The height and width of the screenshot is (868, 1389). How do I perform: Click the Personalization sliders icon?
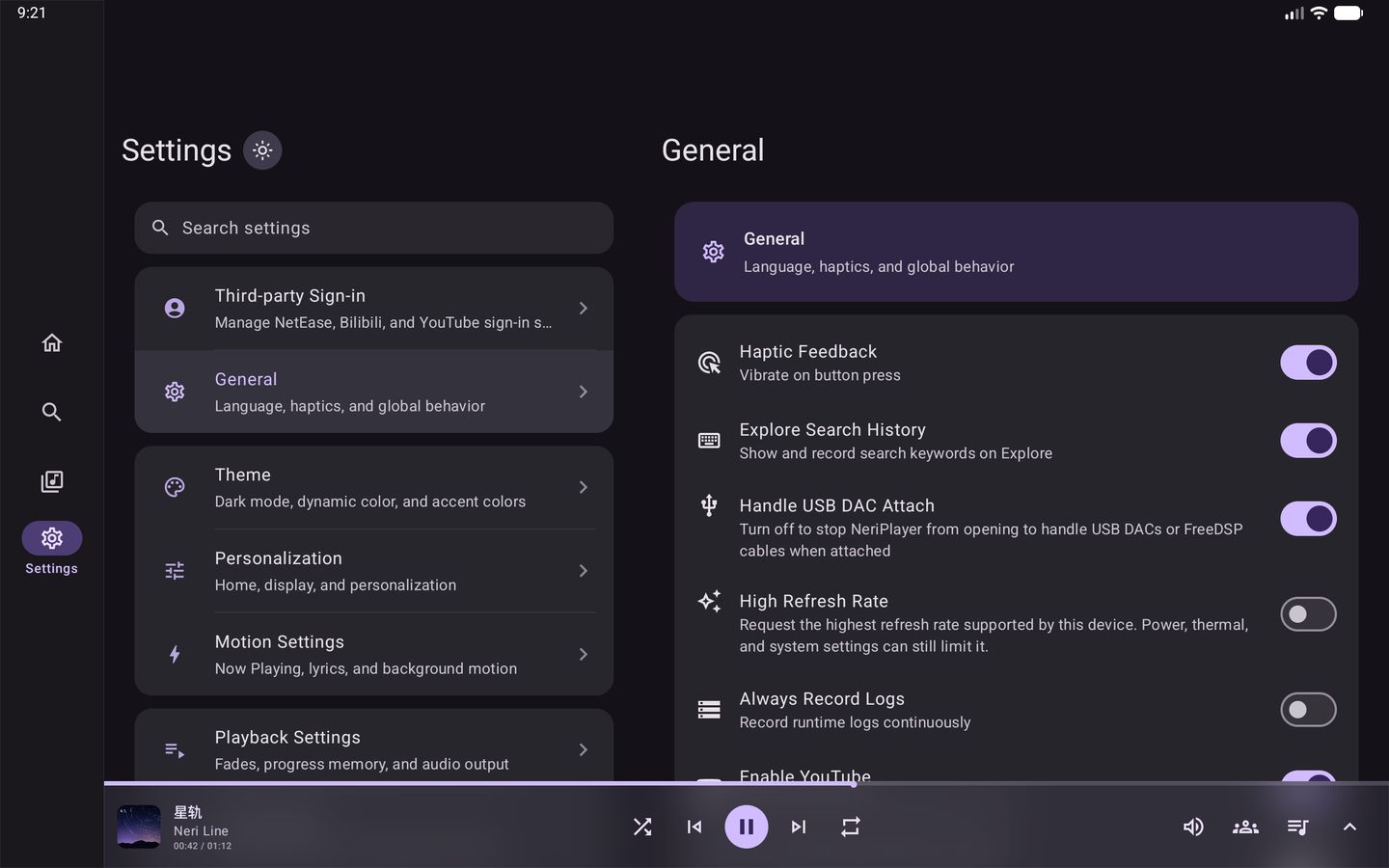pyautogui.click(x=175, y=571)
